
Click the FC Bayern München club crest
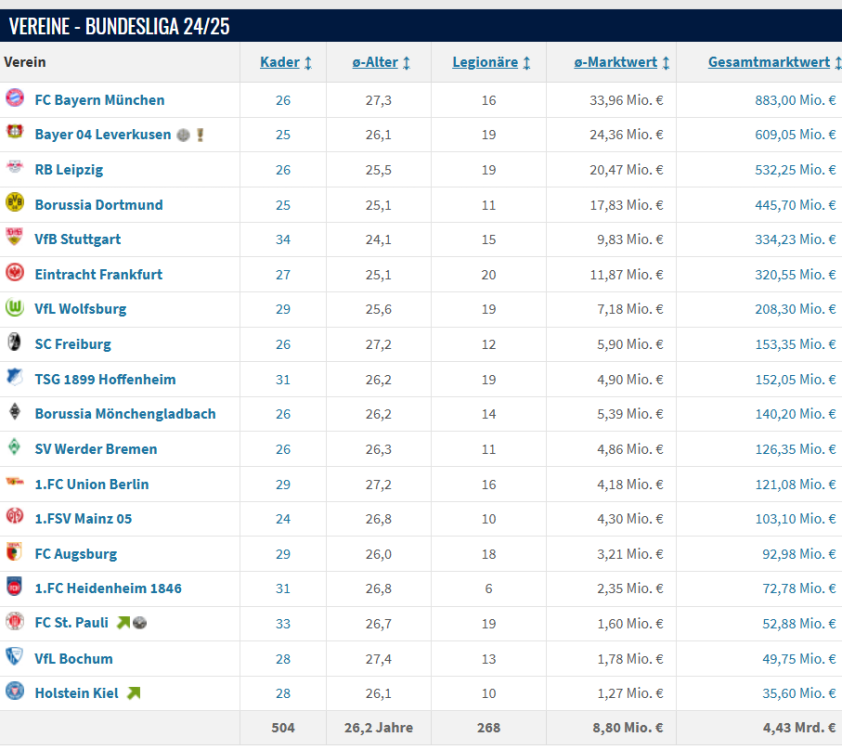(x=14, y=98)
